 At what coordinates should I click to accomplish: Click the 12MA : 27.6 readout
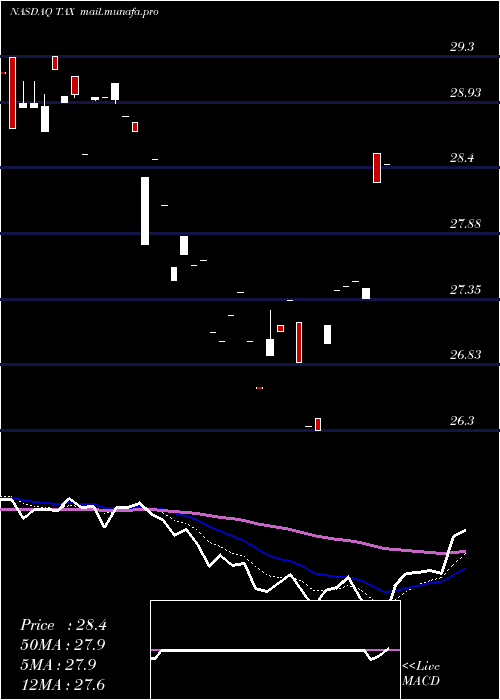(62, 684)
